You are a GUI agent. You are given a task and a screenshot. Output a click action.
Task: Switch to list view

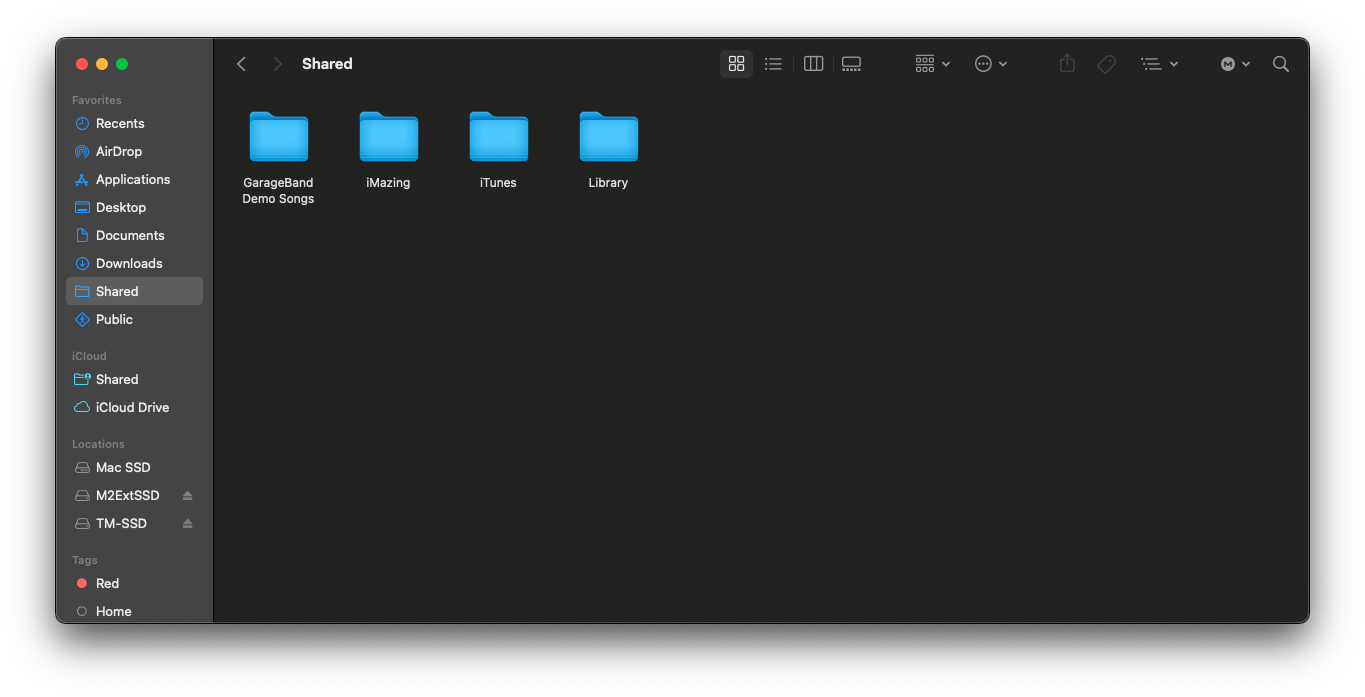[x=773, y=64]
